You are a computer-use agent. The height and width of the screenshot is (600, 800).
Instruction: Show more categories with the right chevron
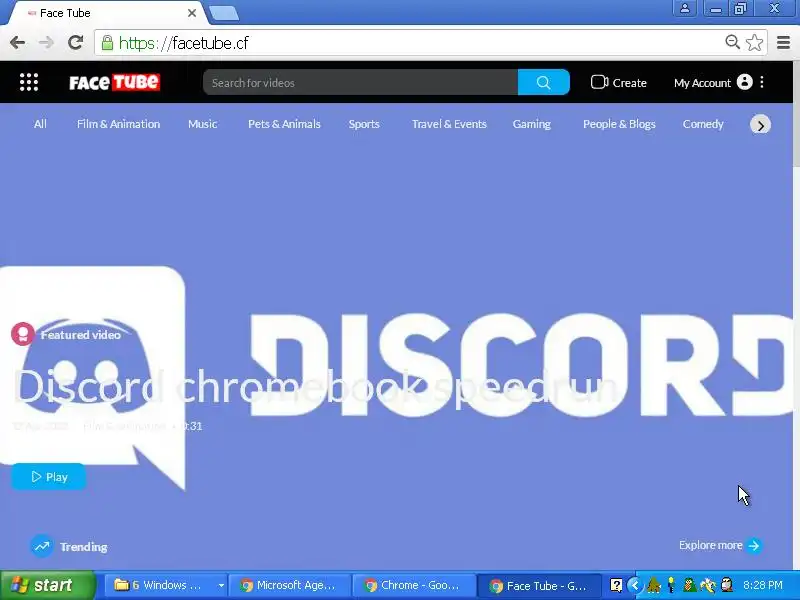coord(760,125)
